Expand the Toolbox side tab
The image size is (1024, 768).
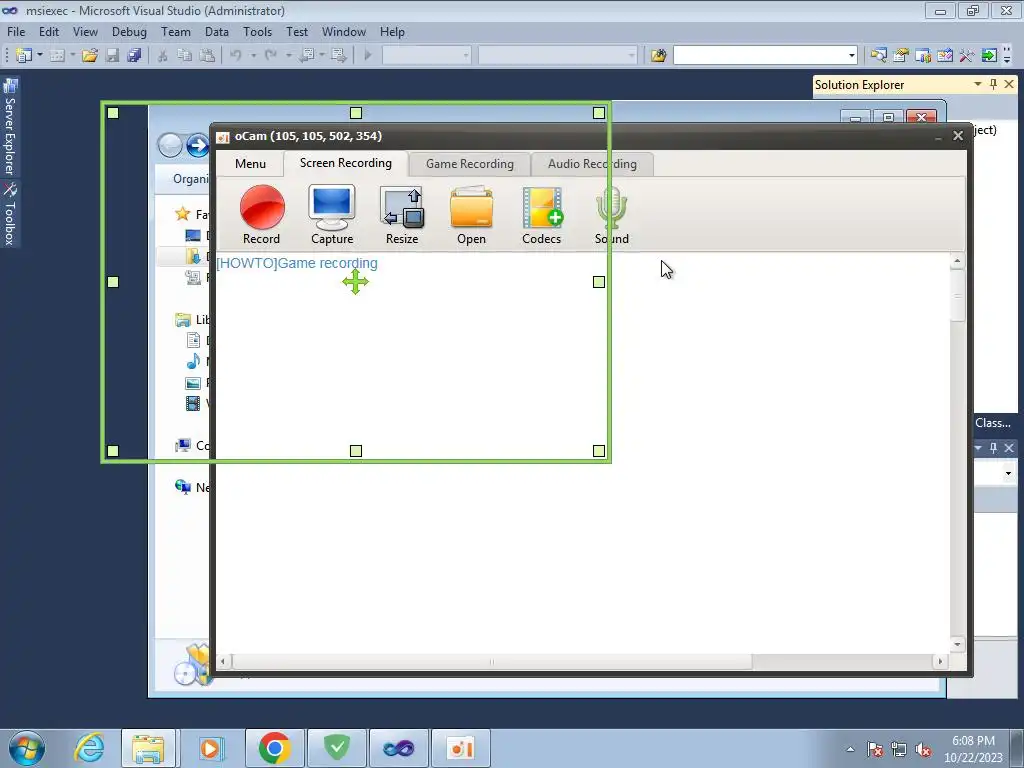click(10, 214)
